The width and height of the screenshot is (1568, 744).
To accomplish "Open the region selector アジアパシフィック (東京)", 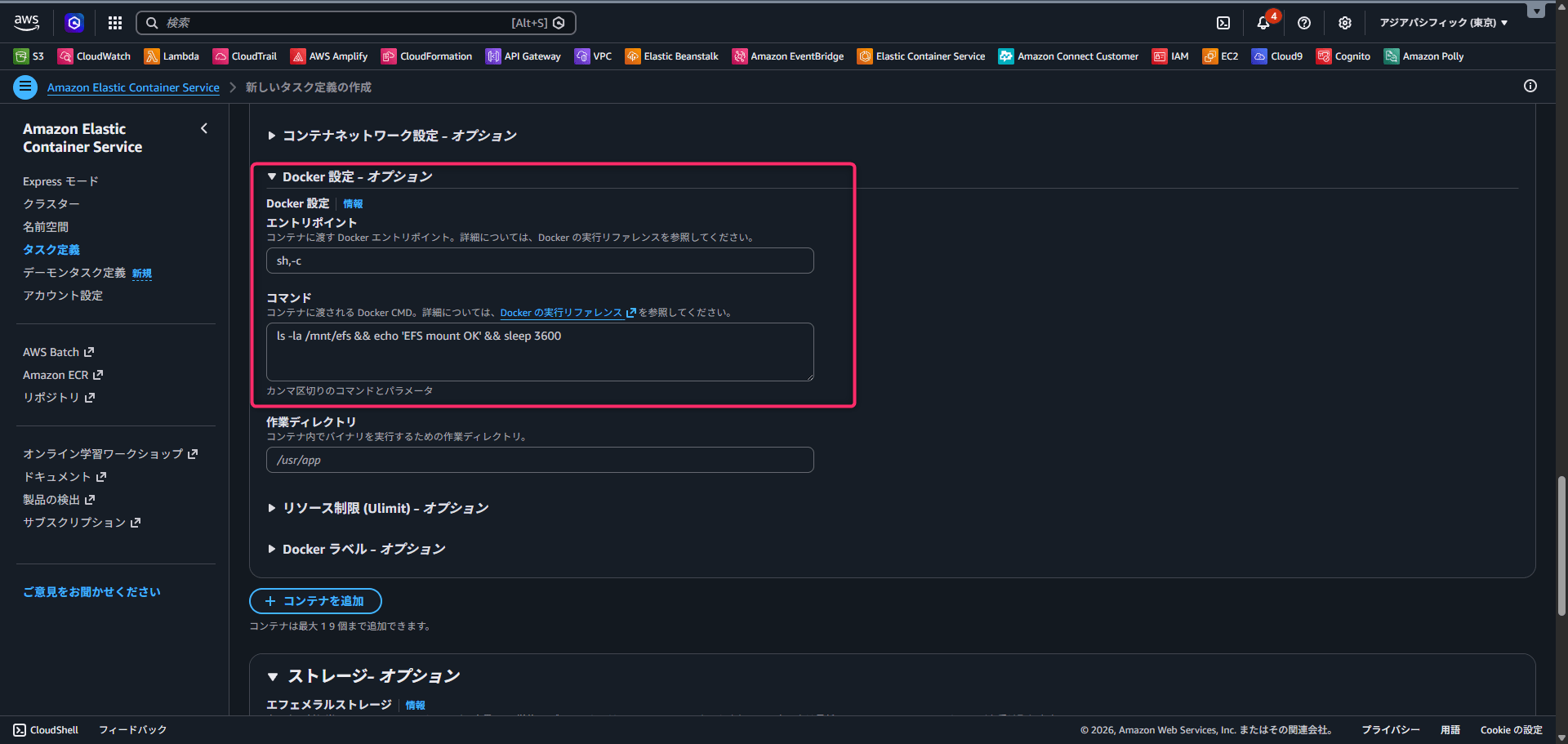I will pos(1444,23).
